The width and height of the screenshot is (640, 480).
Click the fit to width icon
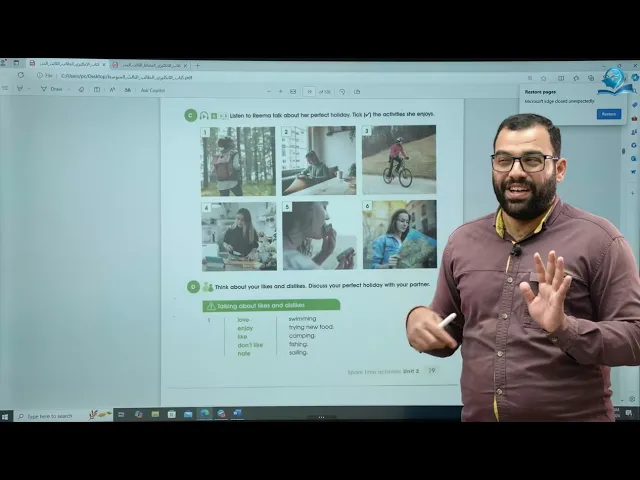[x=293, y=92]
